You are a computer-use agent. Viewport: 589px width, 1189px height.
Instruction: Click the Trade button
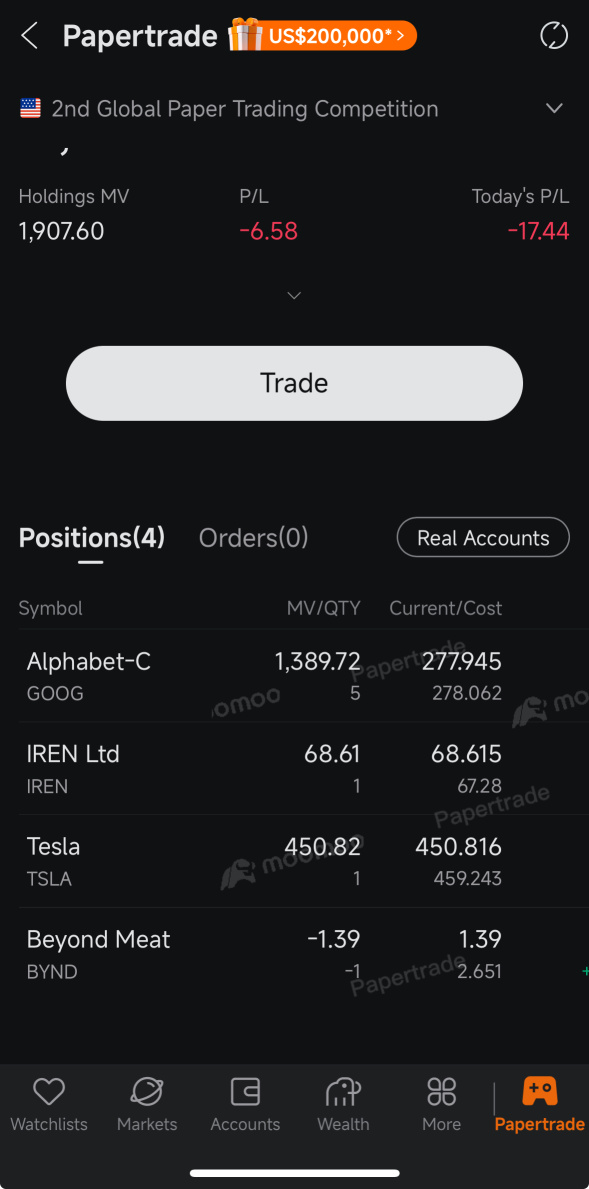(294, 383)
